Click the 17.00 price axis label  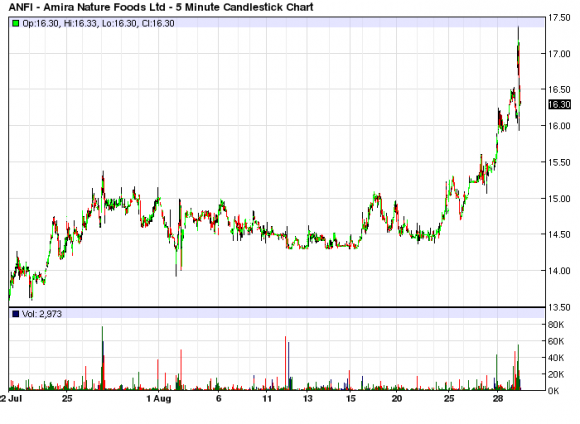coord(559,54)
